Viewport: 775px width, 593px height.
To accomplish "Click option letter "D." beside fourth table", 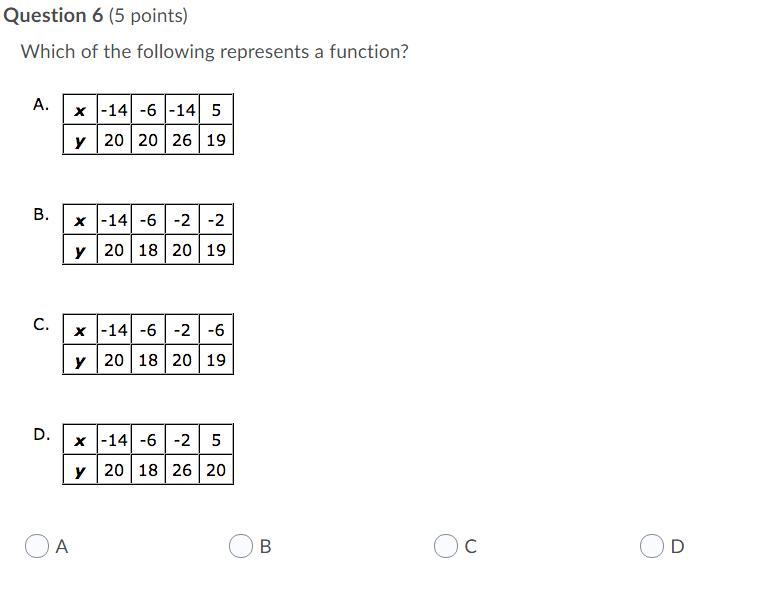I will pyautogui.click(x=42, y=435).
